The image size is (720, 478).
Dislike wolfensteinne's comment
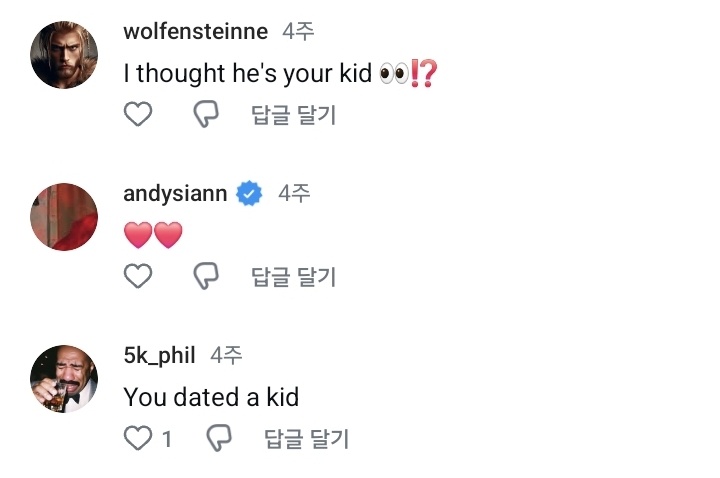pyautogui.click(x=205, y=115)
